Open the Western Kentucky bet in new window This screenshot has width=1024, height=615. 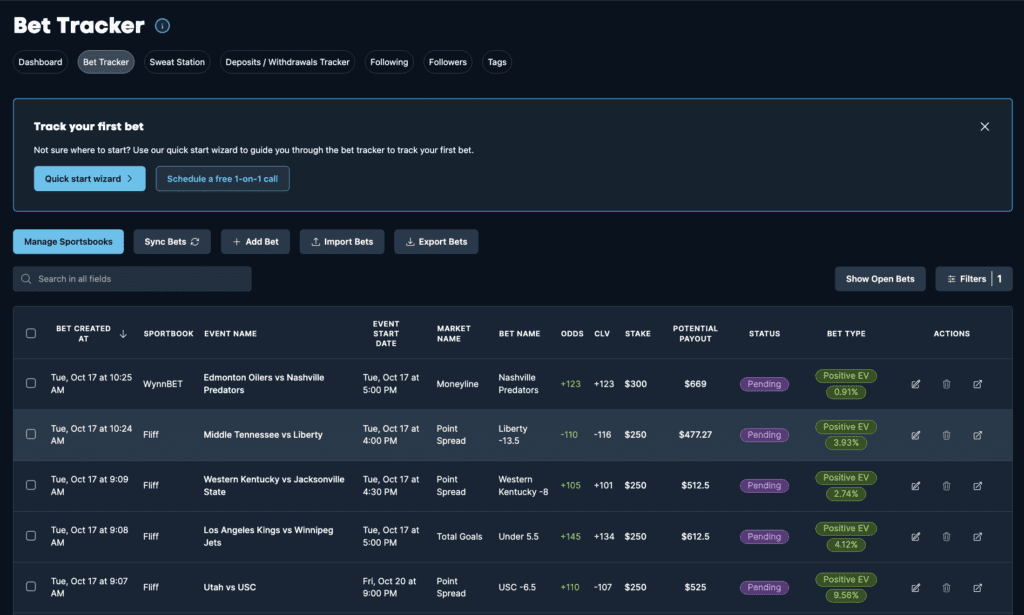tap(978, 486)
